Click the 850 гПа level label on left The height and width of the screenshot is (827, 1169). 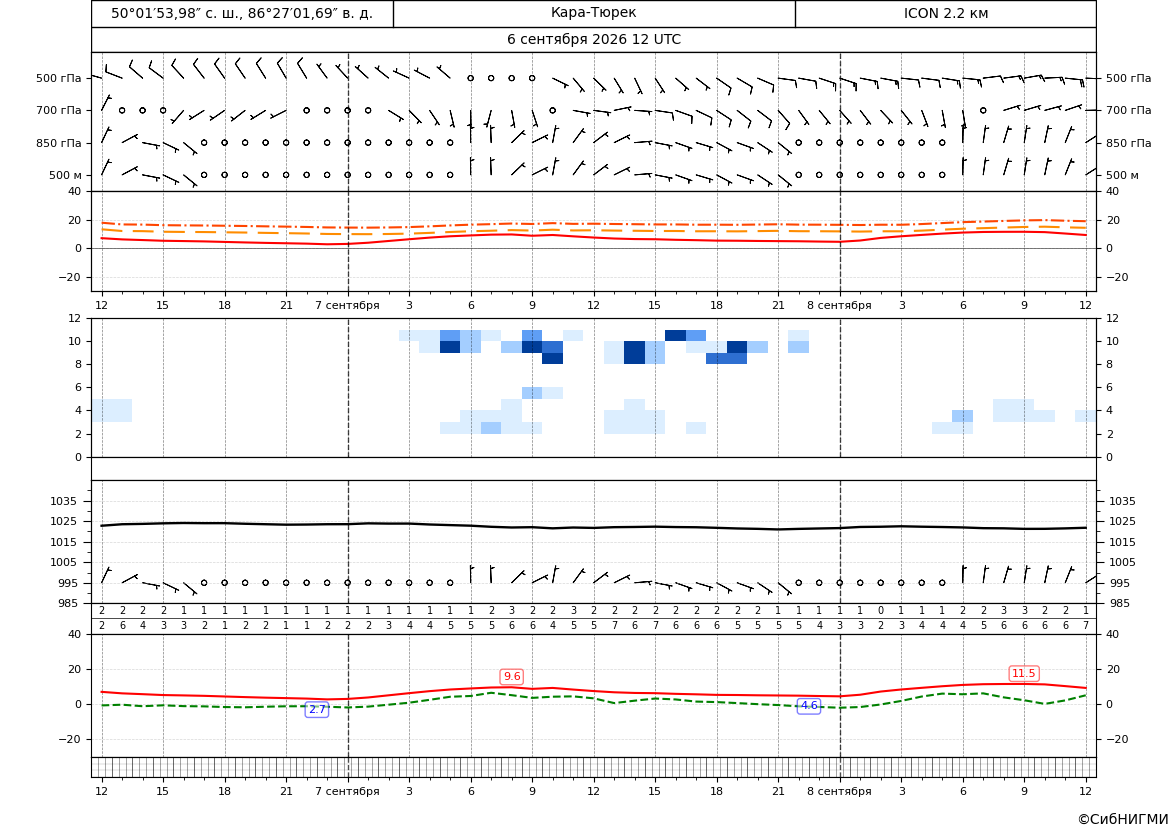point(59,143)
